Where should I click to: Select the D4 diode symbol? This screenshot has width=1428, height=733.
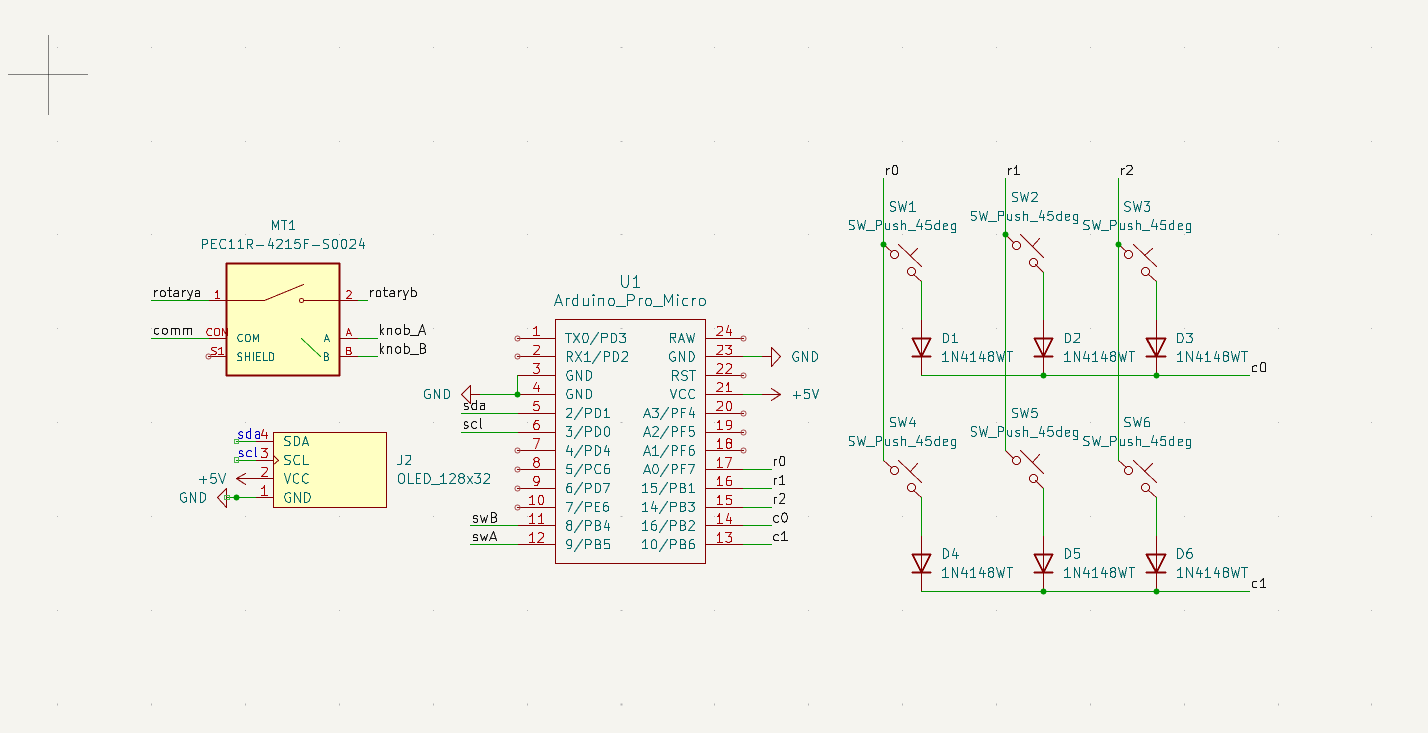tap(921, 564)
